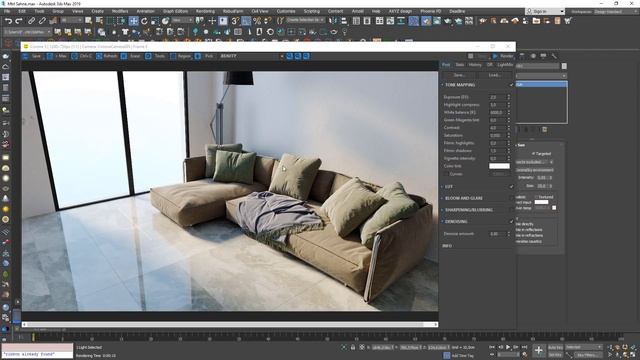Screen dimensions: 640x360
Task: Enable the Sharpening/Blurring checkbox
Action: (x=511, y=210)
